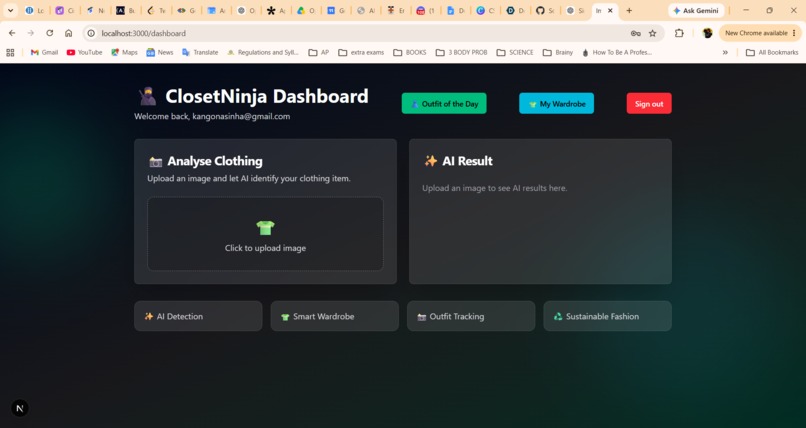Click the Outfit Tracking feature card
806x428 pixels.
coord(471,316)
